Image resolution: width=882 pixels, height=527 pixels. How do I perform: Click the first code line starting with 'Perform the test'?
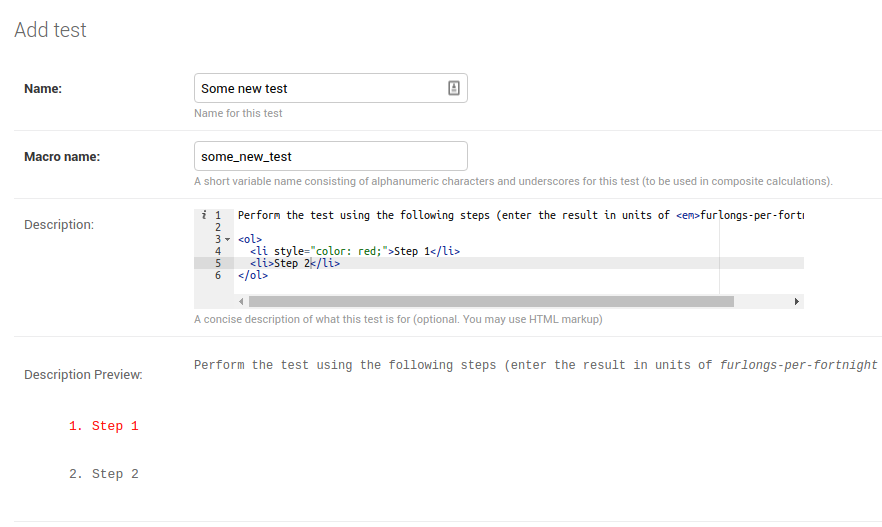(521, 215)
